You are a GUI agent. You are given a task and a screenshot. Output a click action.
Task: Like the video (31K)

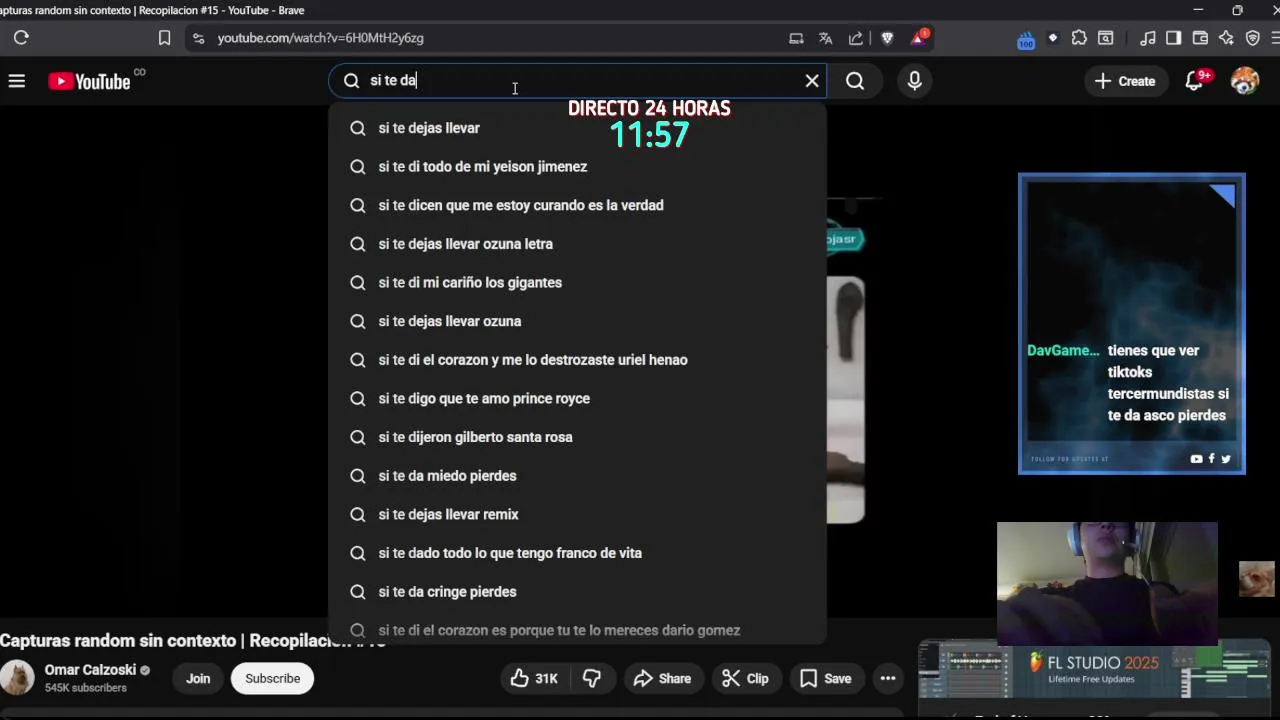coord(535,678)
